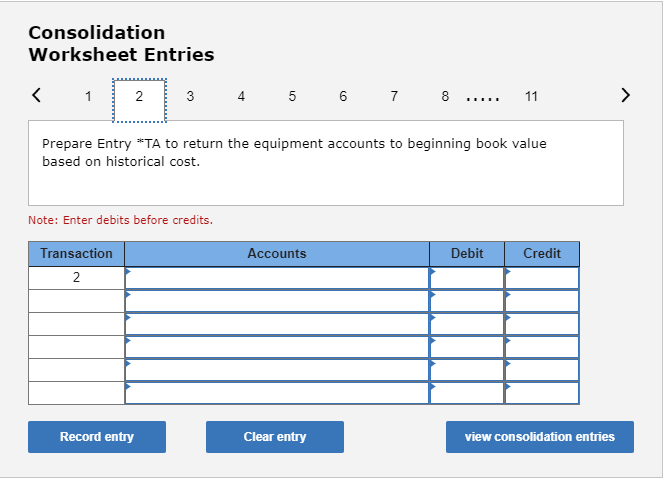This screenshot has width=668, height=483.
Task: Click the 'Enter debits before credits' note
Action: coord(120,220)
